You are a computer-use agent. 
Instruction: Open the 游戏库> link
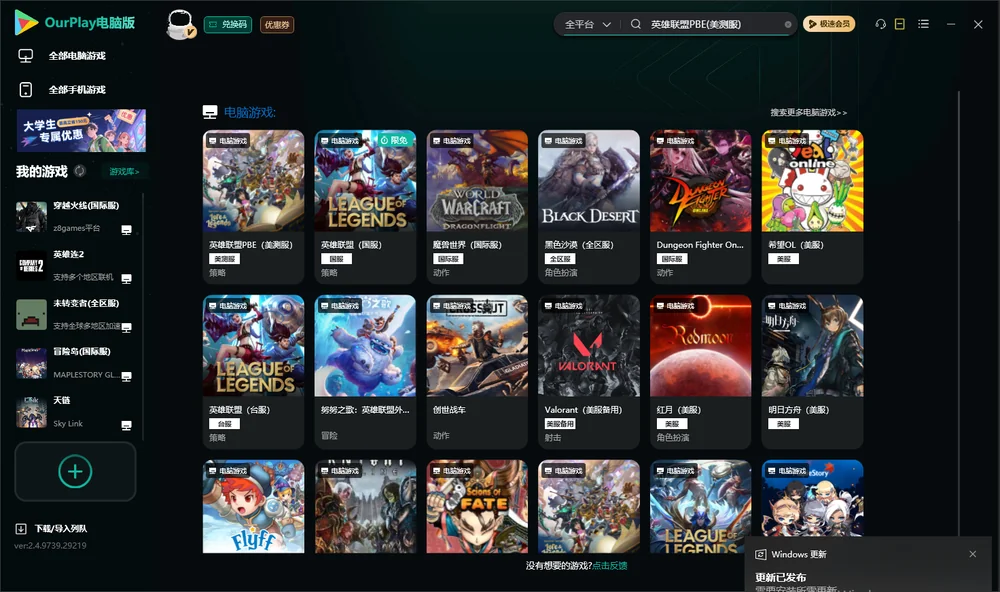coord(124,172)
